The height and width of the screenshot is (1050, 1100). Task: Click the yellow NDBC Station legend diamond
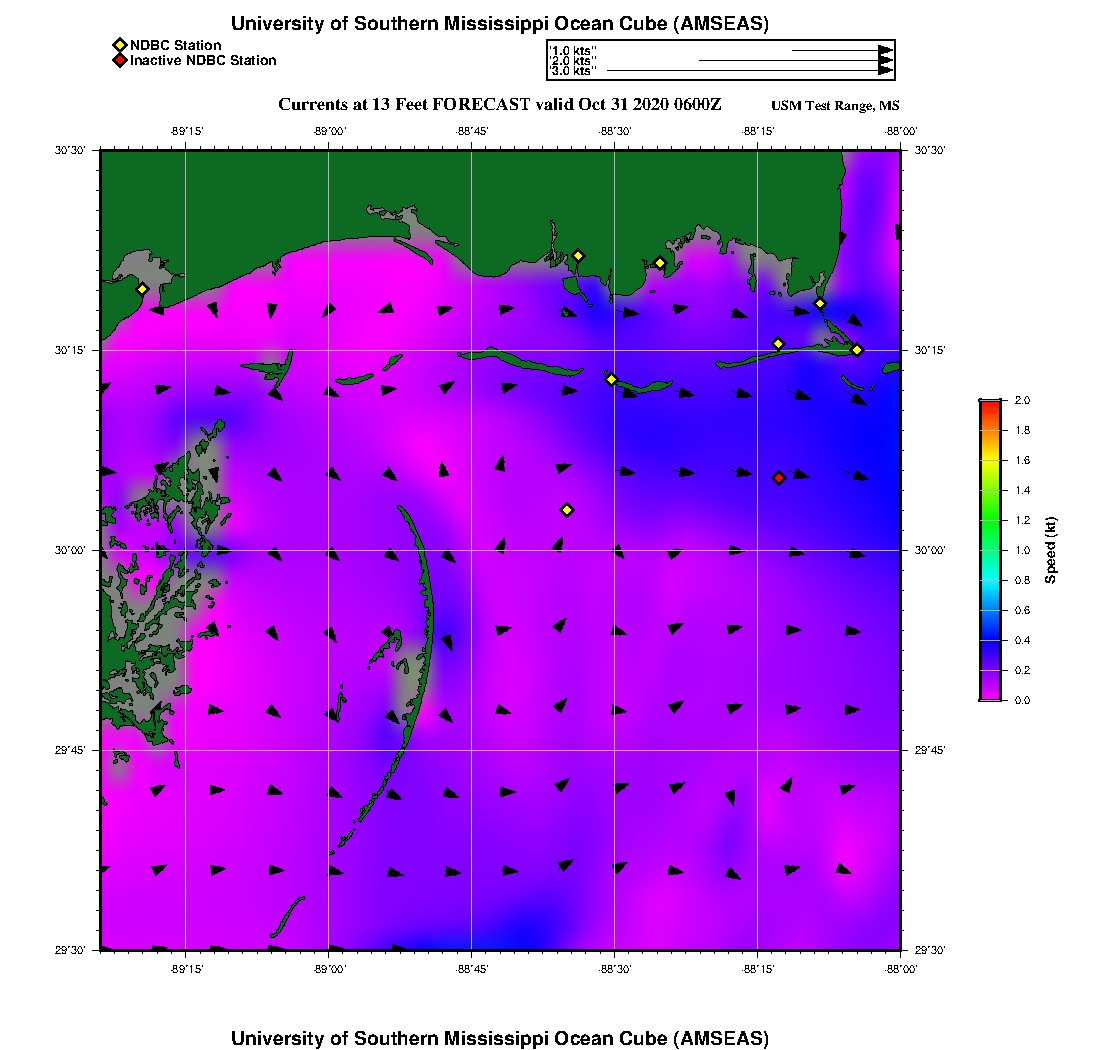coord(119,45)
